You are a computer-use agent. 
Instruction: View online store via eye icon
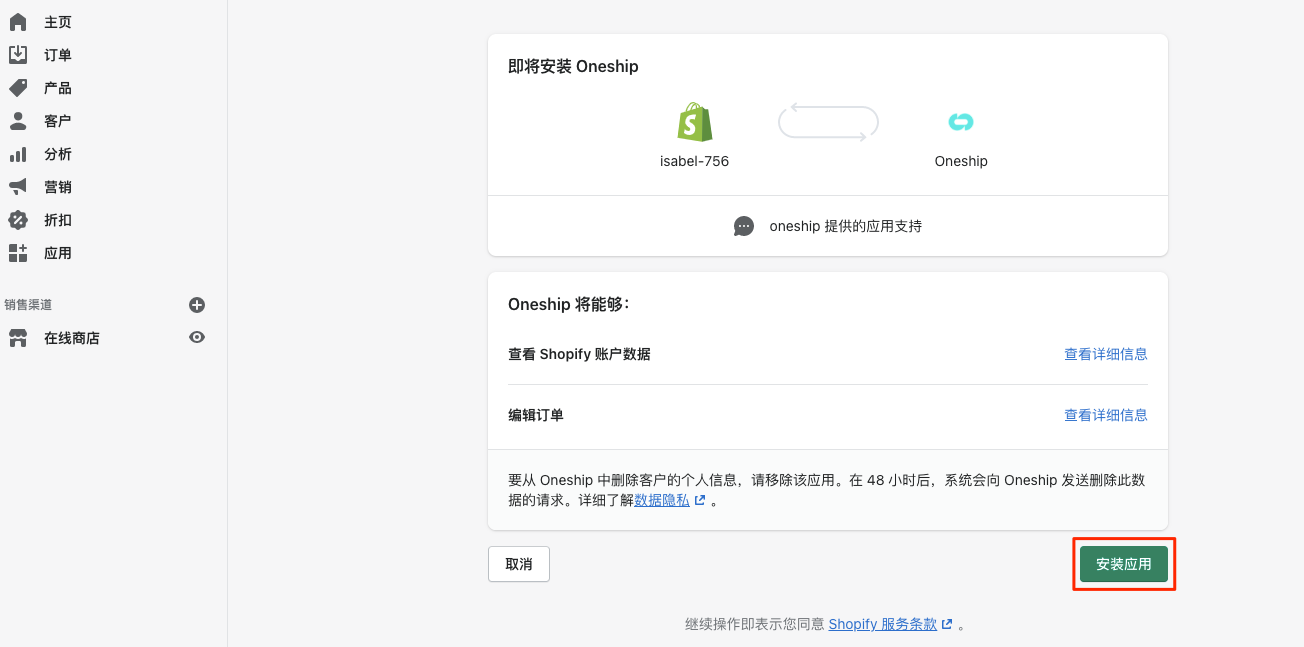[x=197, y=338]
